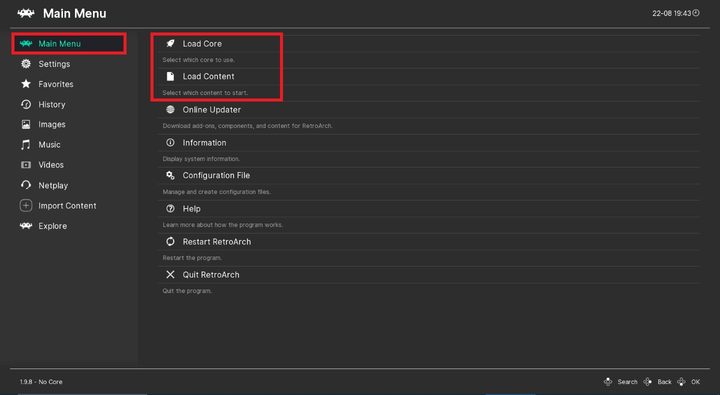Screen dimensions: 720x395
Task: Click the Load Core rocket icon
Action: click(170, 44)
